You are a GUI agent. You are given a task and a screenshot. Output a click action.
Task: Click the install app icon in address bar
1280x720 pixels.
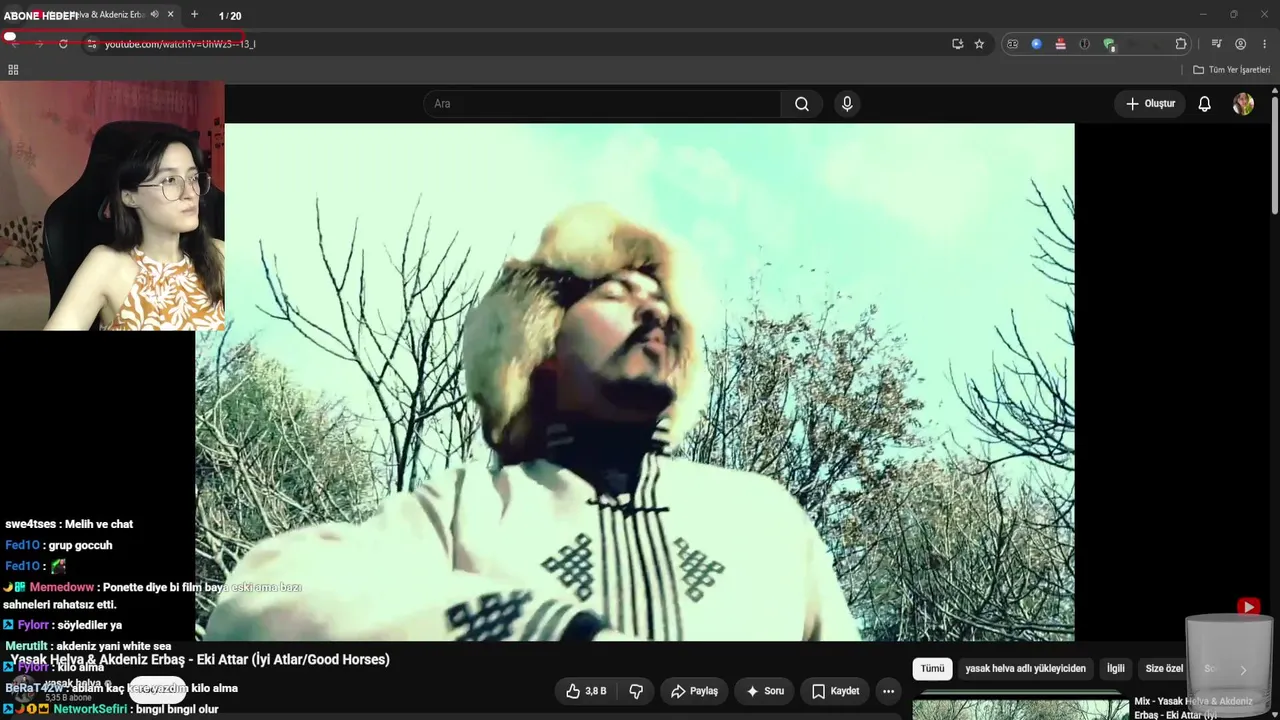(x=957, y=44)
